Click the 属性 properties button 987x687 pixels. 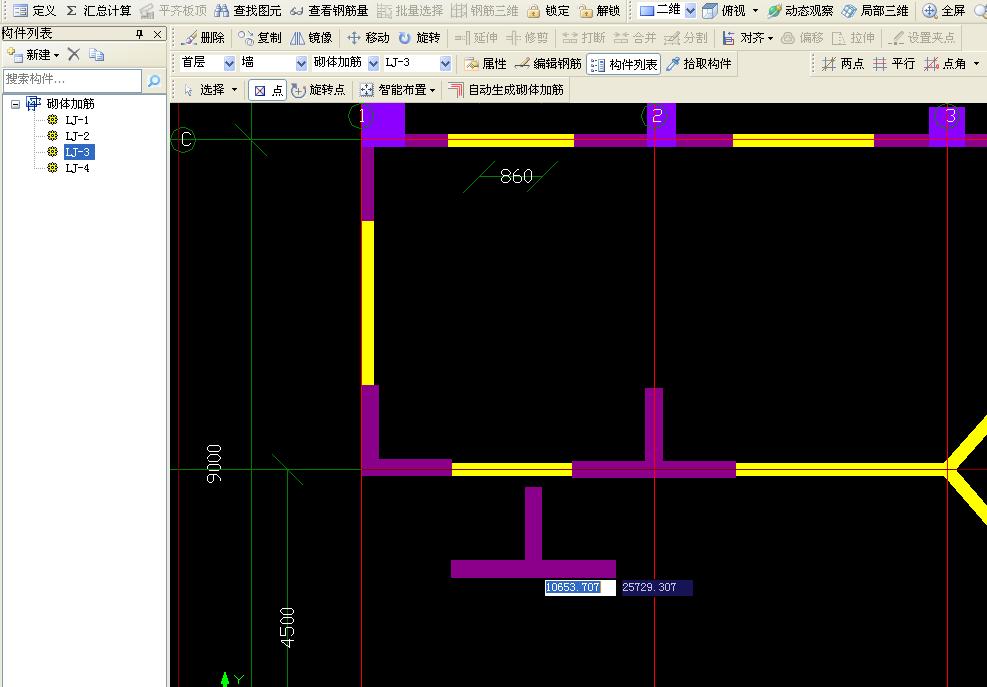[x=485, y=64]
